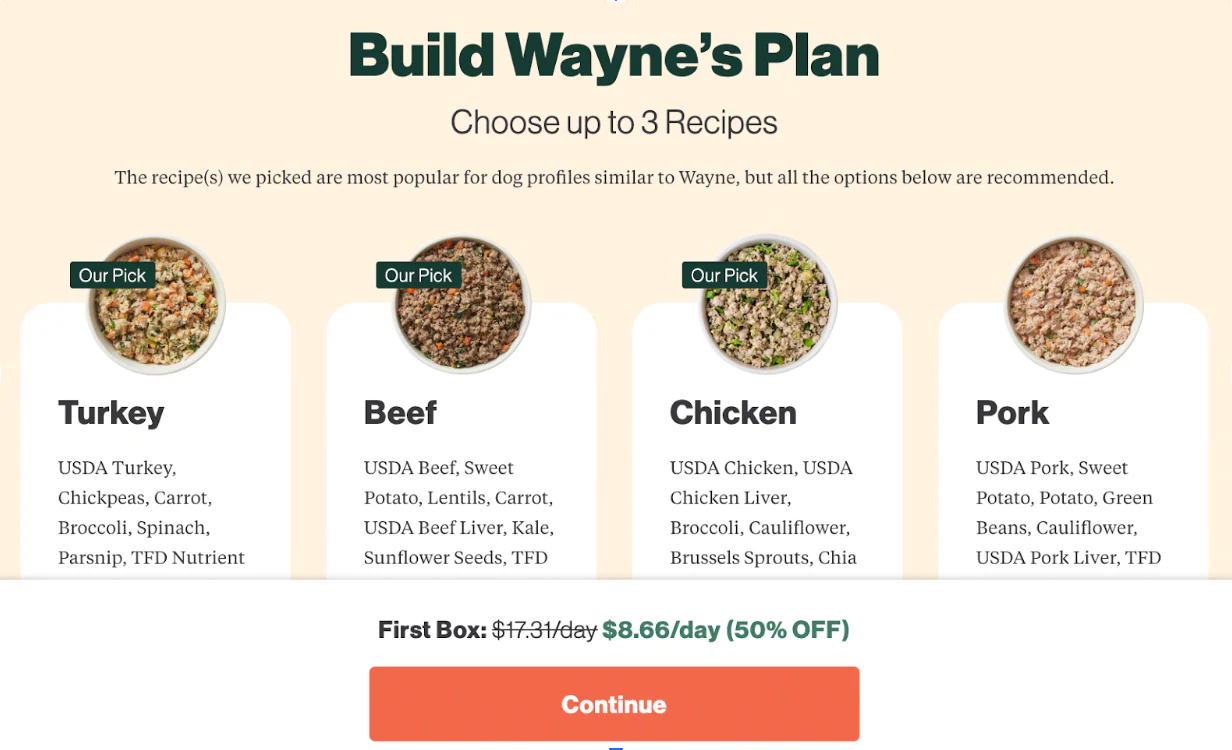The image size is (1232, 750).
Task: Click the "Choose up to 3 Recipes" subtitle
Action: pyautogui.click(x=613, y=122)
